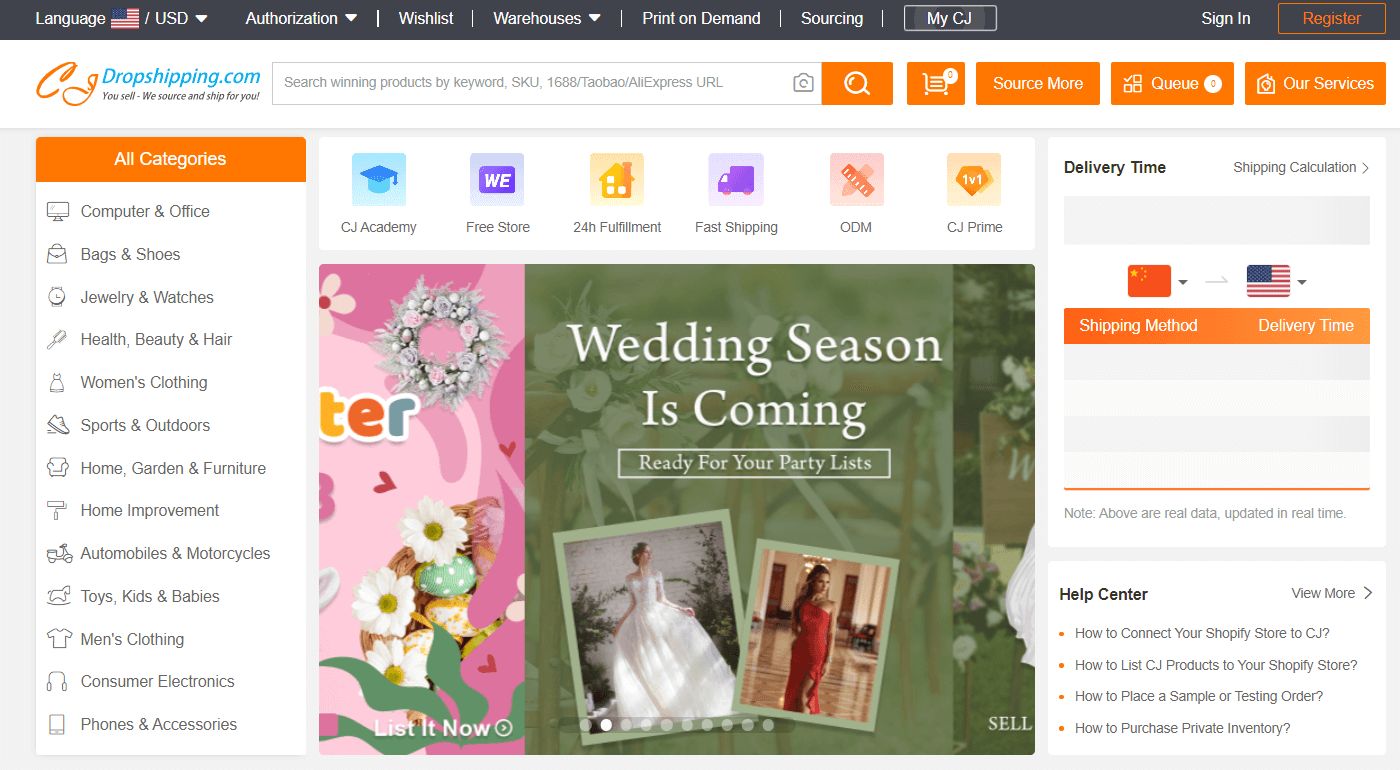
Task: Open CJ Academy graduation cap icon
Action: (x=378, y=180)
